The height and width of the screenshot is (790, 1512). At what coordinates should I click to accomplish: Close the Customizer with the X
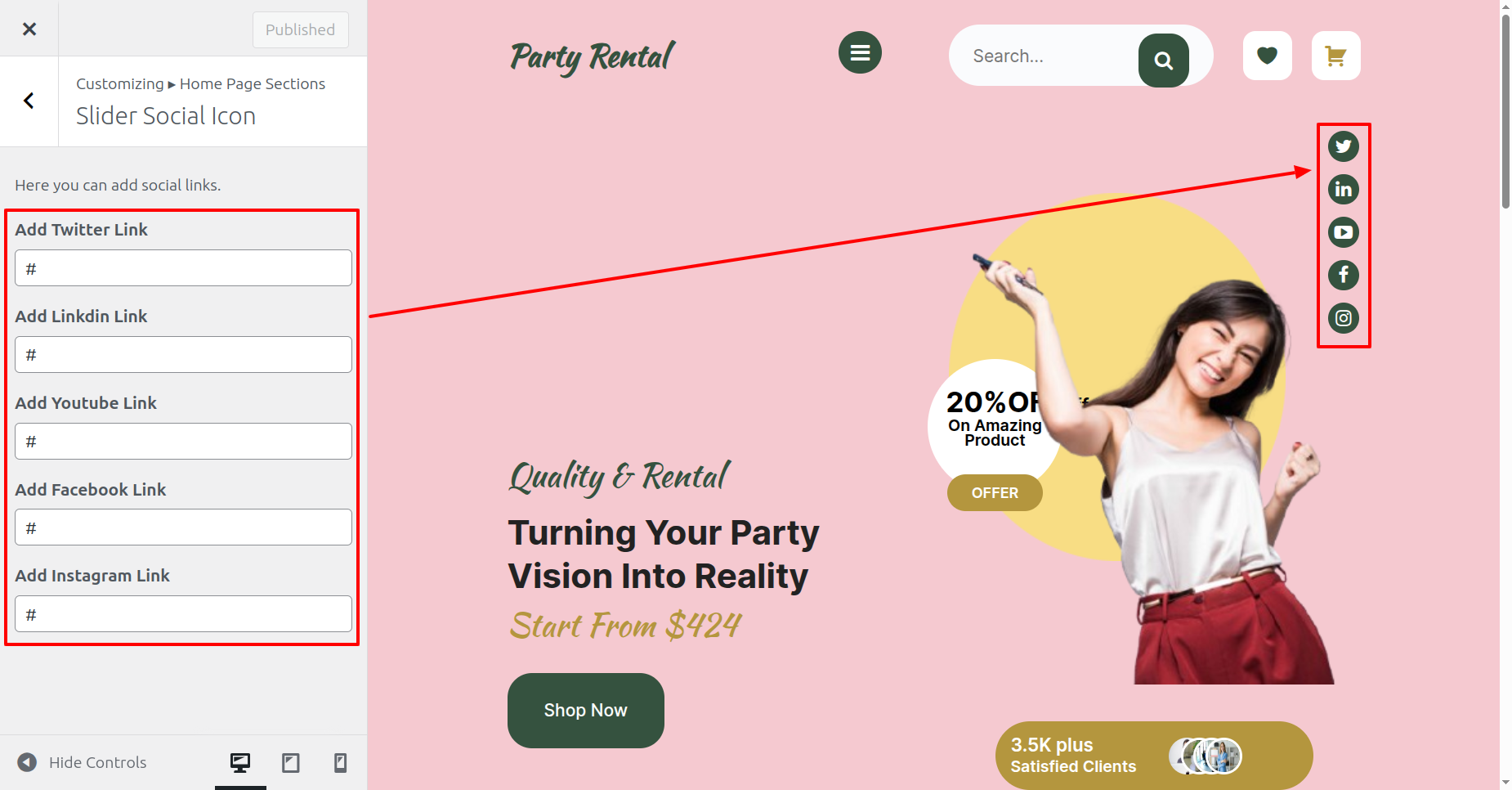tap(29, 29)
